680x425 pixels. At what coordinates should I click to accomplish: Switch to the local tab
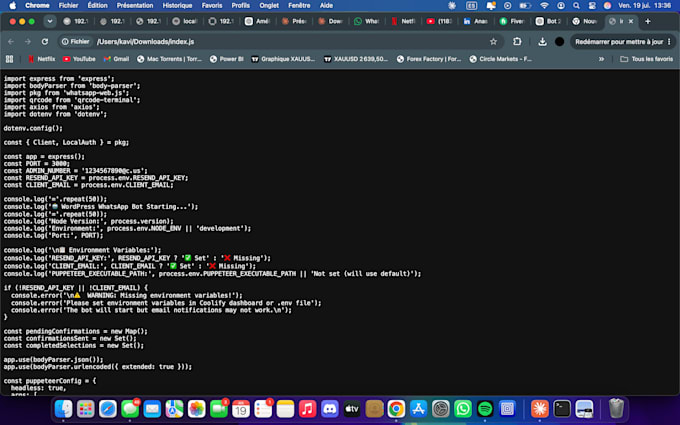tap(185, 21)
